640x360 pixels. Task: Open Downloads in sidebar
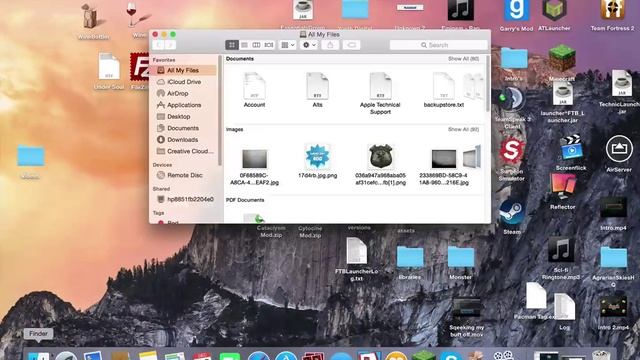(x=183, y=140)
